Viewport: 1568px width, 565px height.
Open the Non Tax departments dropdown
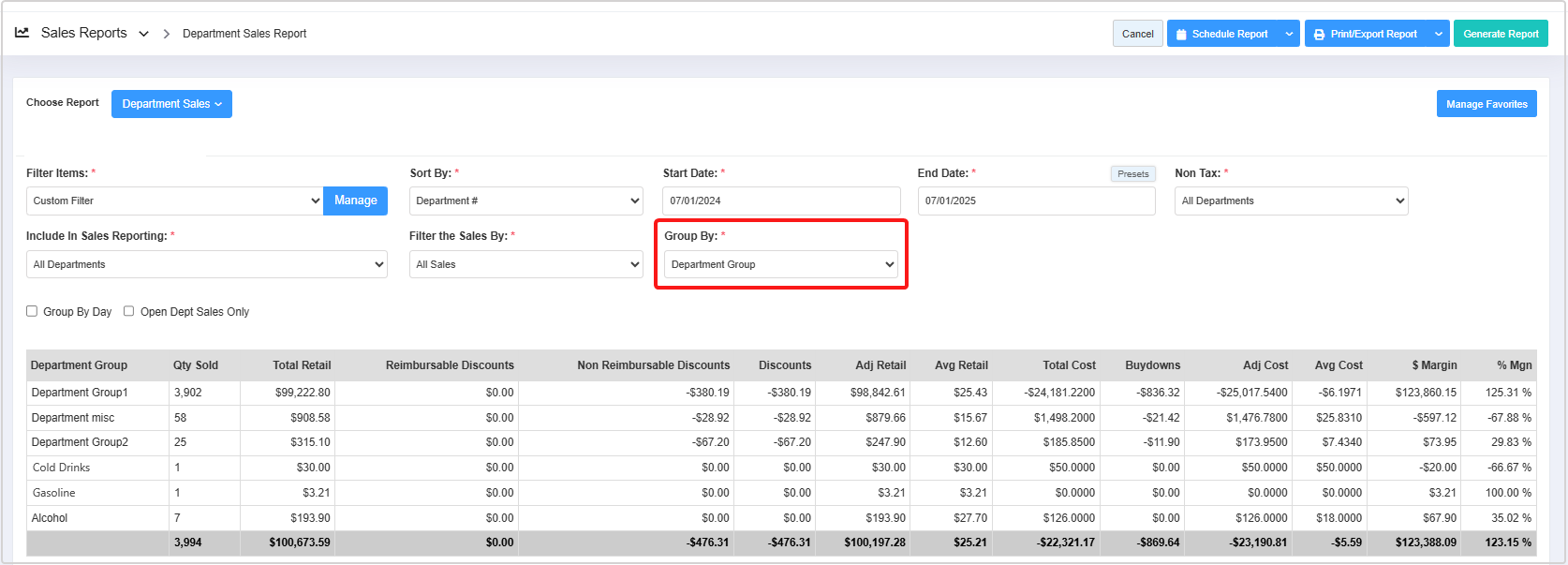[x=1291, y=201]
